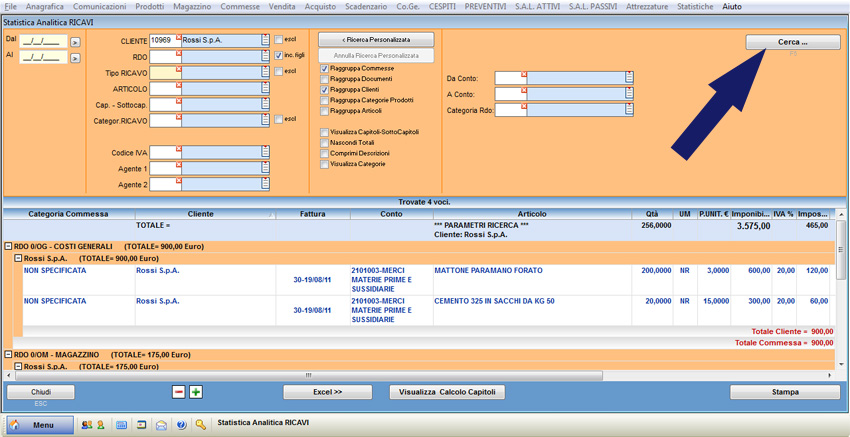850x437 pixels.
Task: Enable Raggruppa Documenti checkbox
Action: pos(324,79)
